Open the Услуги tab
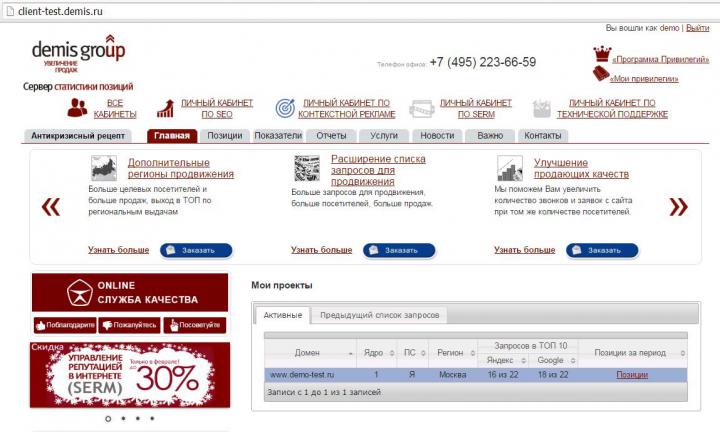720x432 pixels. [x=384, y=136]
